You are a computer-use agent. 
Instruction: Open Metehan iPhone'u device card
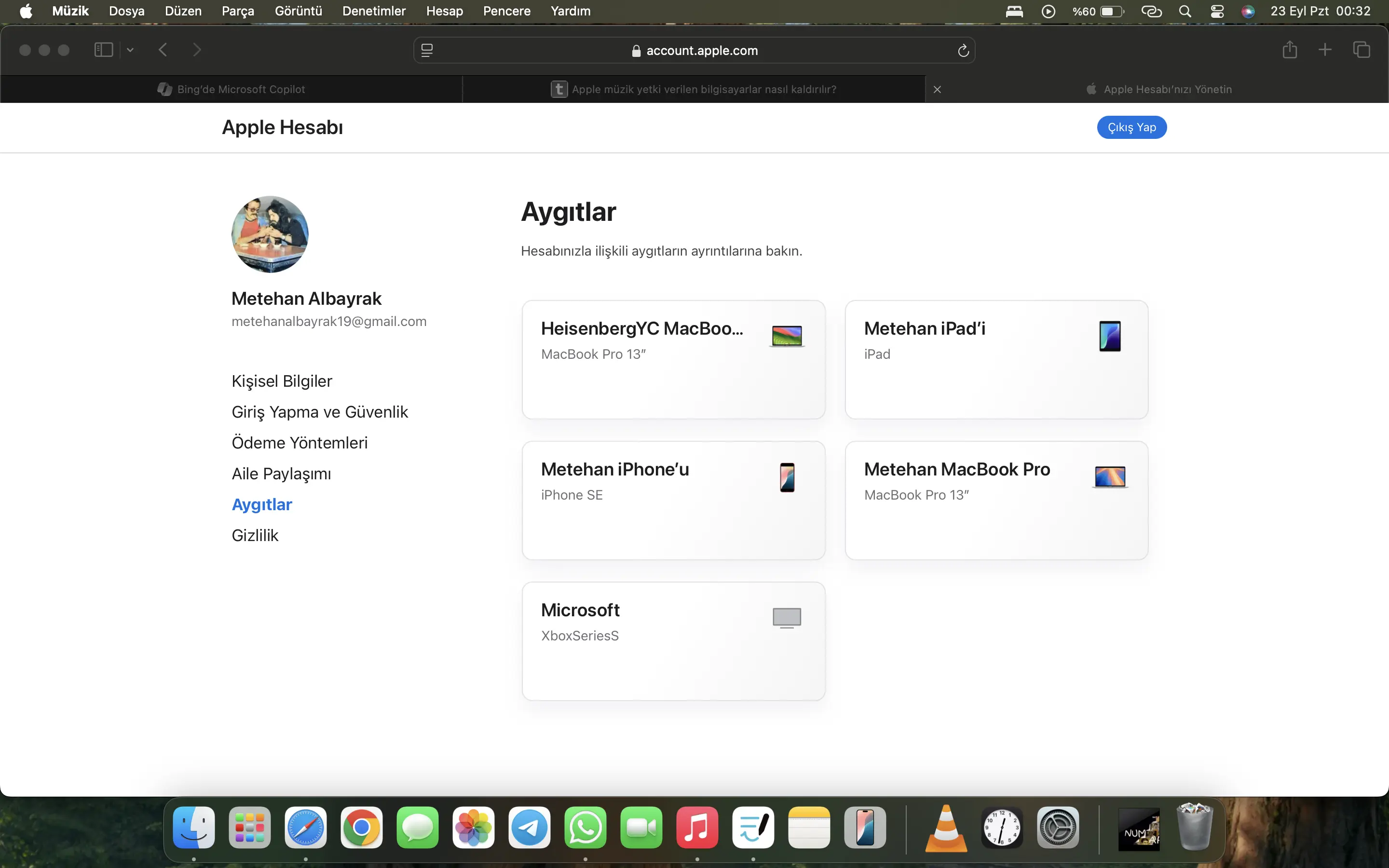tap(673, 501)
